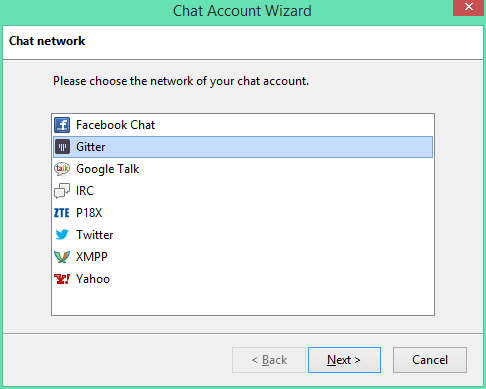Select Yahoo from the network list
Viewport: 486px width, 389px height.
(x=243, y=279)
